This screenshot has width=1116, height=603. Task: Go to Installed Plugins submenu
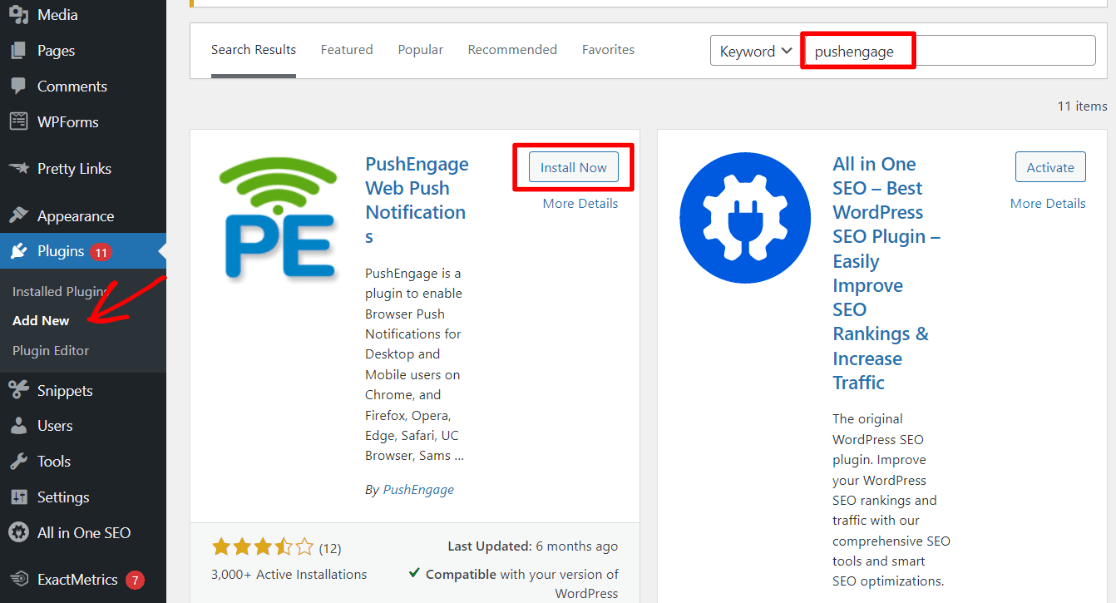(60, 291)
